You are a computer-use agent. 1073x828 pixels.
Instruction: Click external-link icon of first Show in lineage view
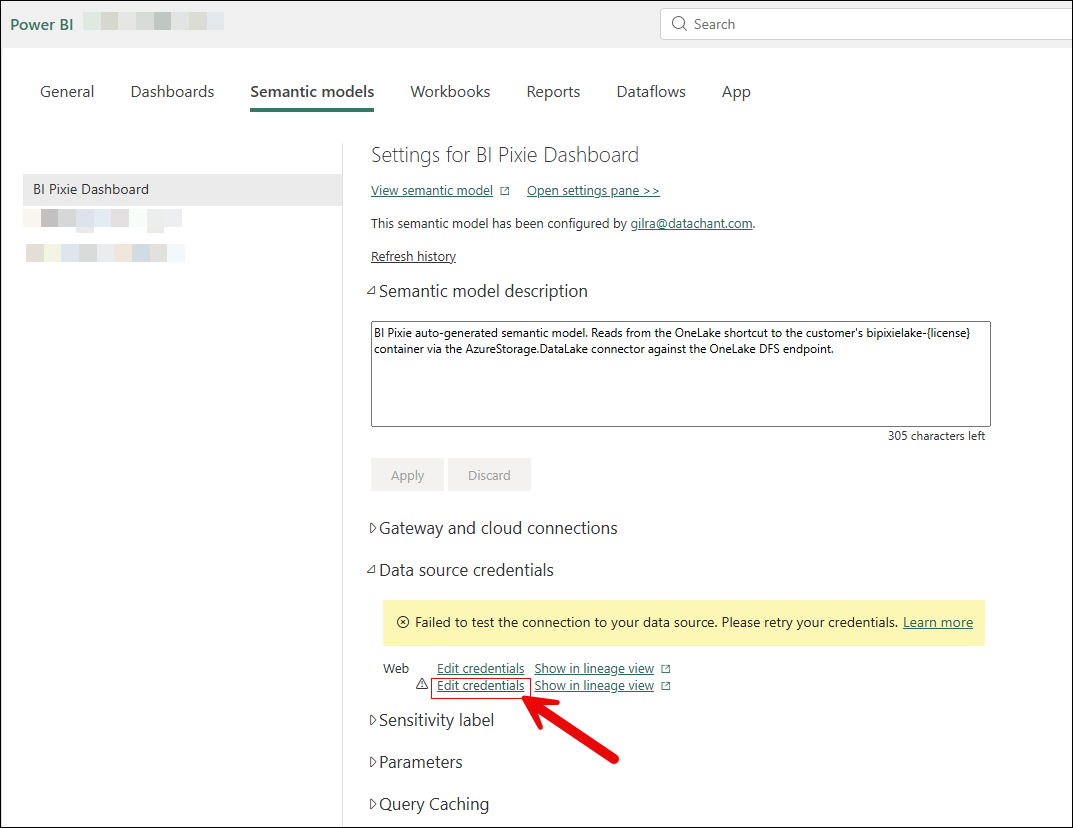click(x=666, y=669)
